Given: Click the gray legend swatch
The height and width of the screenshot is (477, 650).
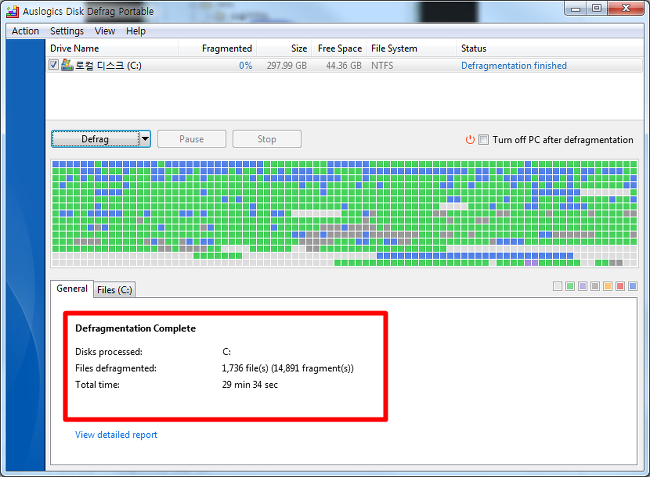Looking at the screenshot, I should 595,286.
